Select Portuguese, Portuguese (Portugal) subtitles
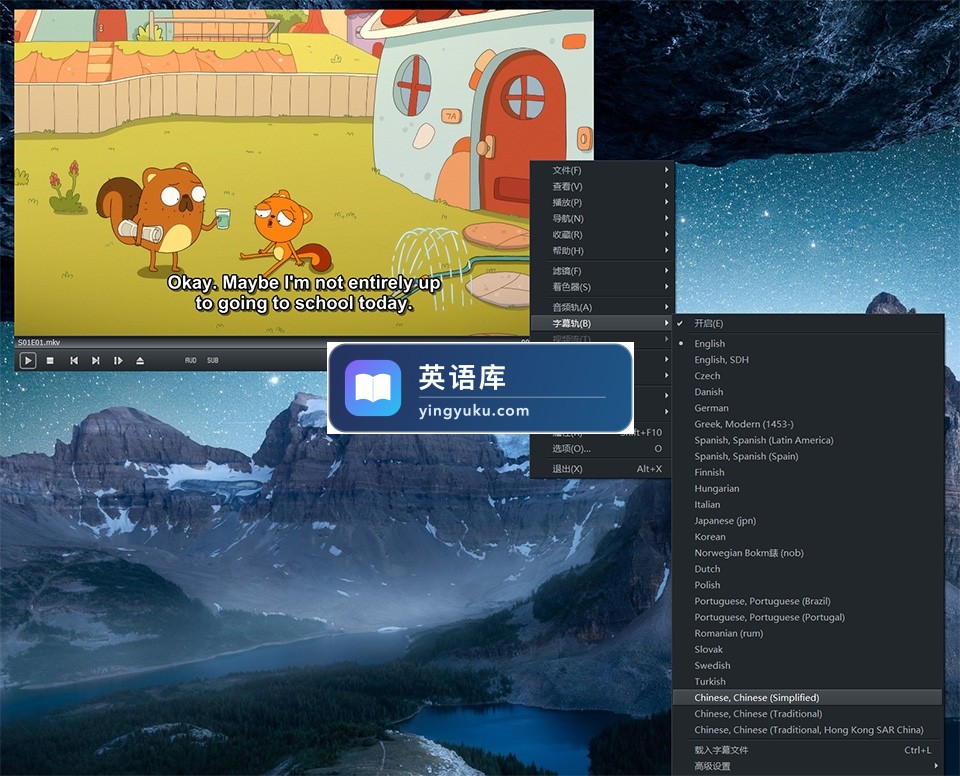This screenshot has height=776, width=960. 808,617
